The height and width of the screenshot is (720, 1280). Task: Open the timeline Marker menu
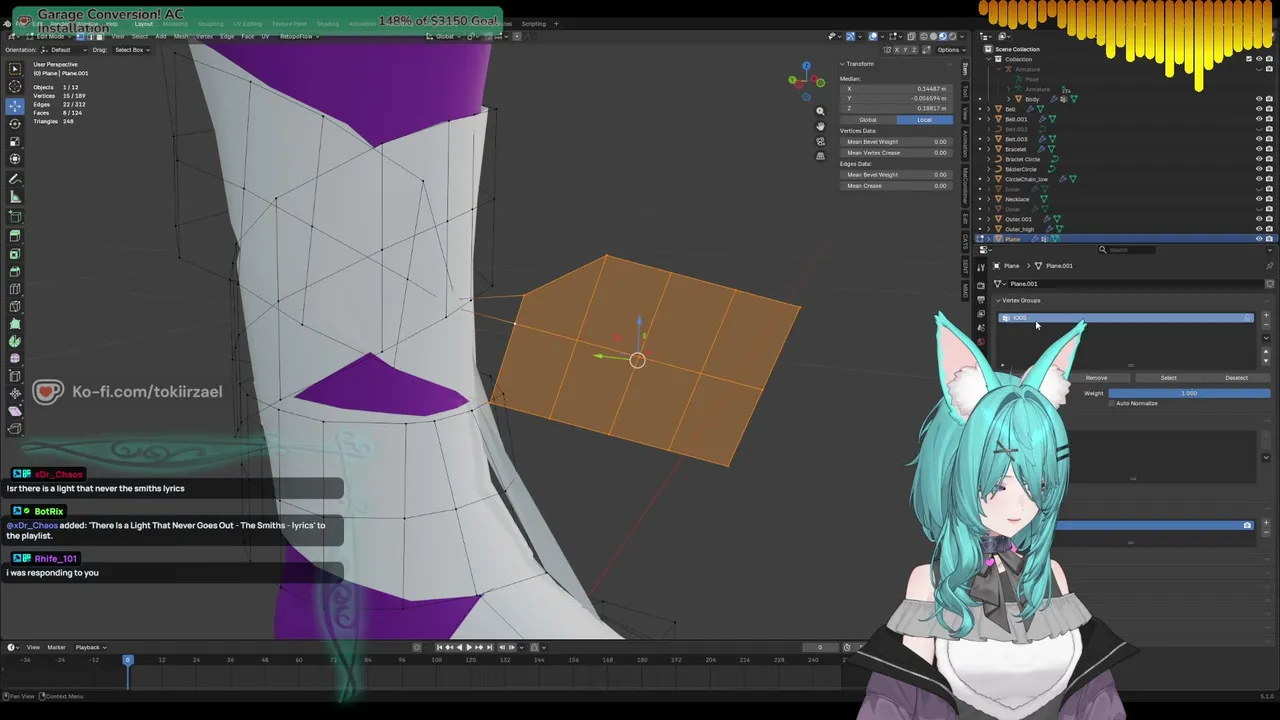point(56,647)
